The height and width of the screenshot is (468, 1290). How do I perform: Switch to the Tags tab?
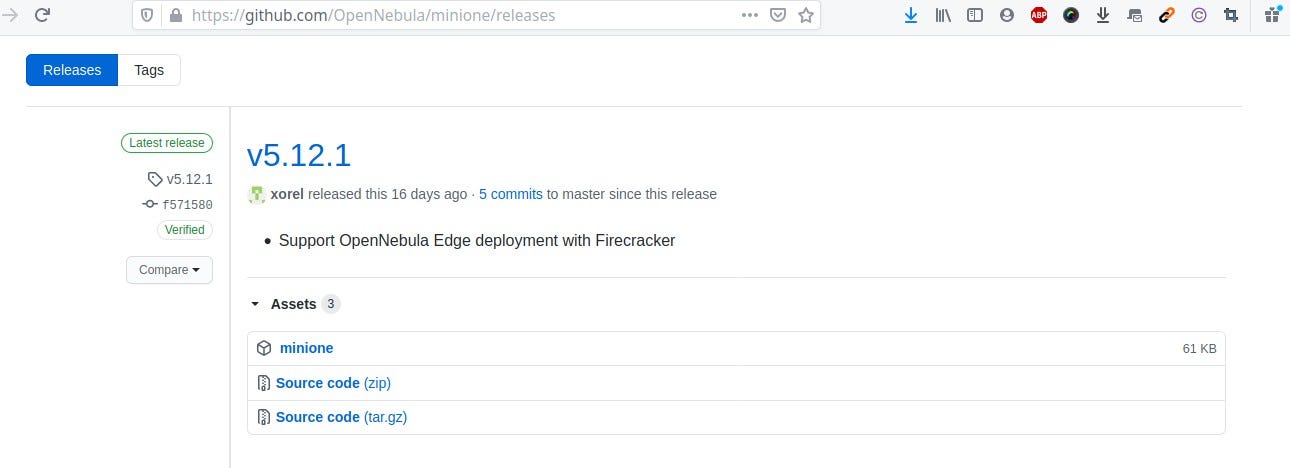149,70
